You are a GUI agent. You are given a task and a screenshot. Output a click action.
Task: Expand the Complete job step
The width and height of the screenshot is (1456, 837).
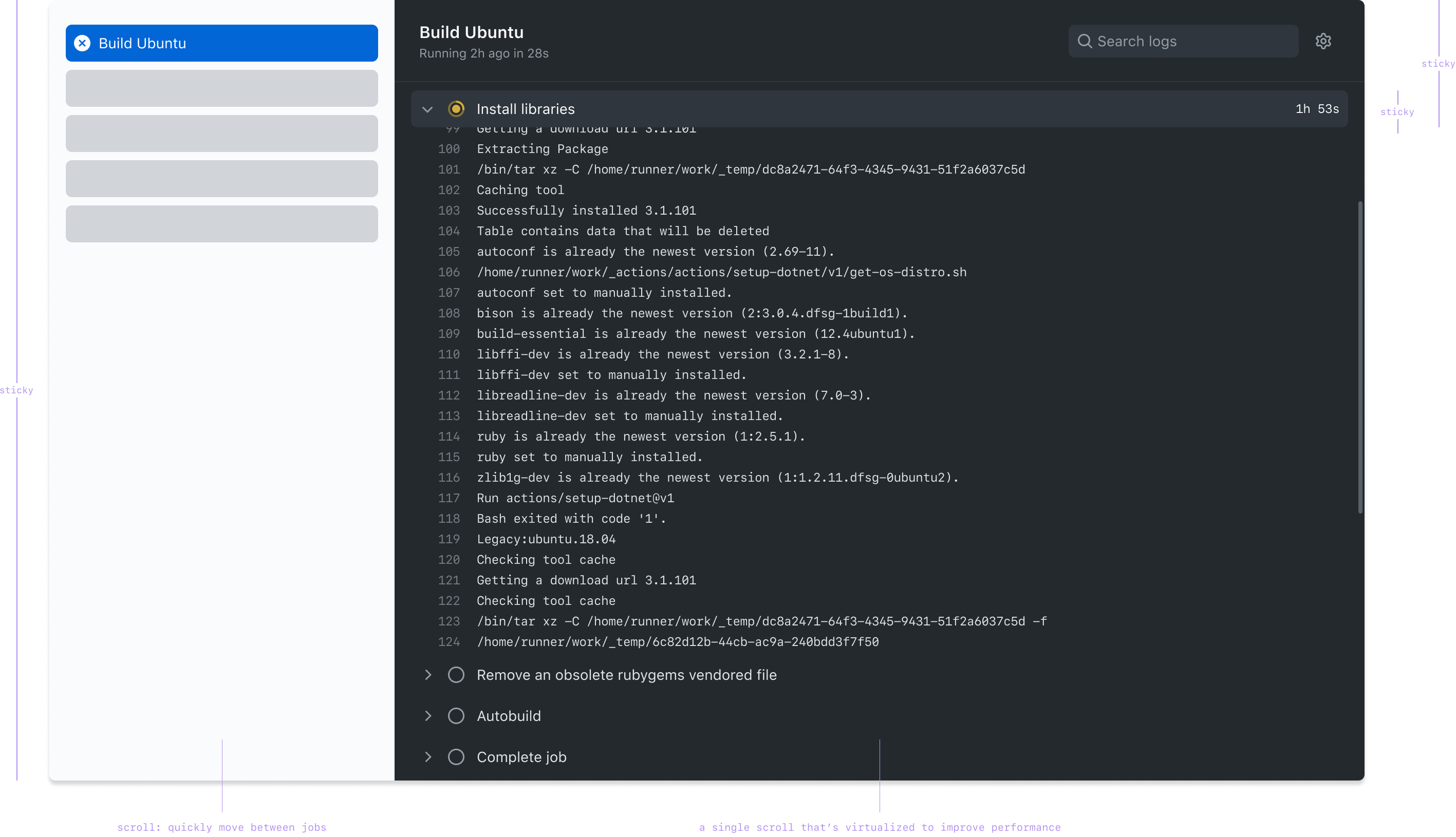click(428, 757)
